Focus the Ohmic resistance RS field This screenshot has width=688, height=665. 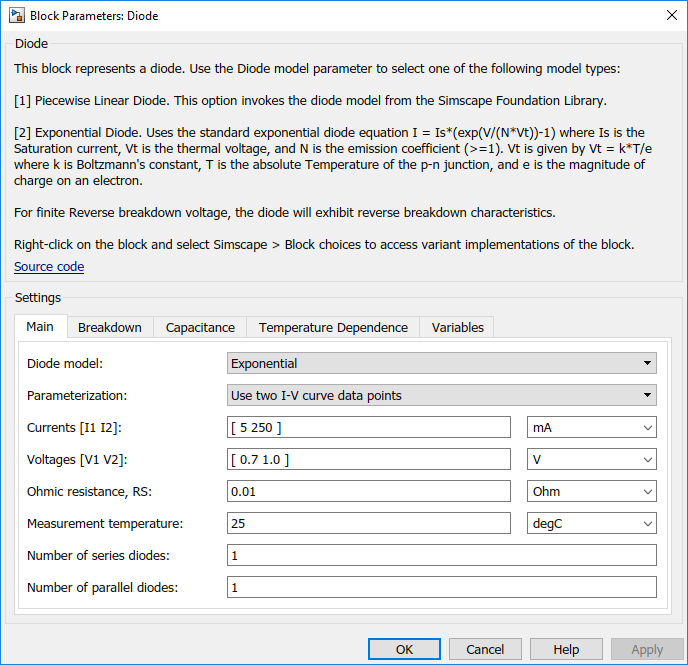pyautogui.click(x=369, y=491)
